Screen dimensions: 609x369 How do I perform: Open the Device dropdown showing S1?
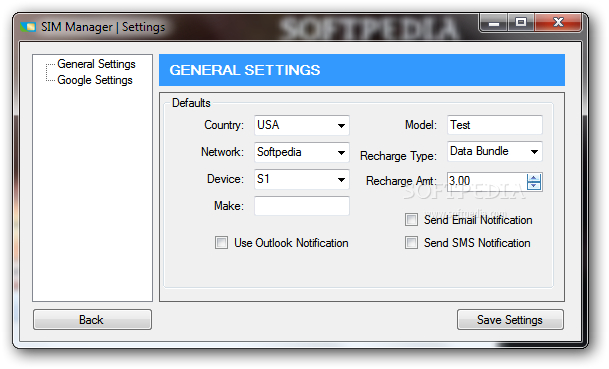click(302, 179)
